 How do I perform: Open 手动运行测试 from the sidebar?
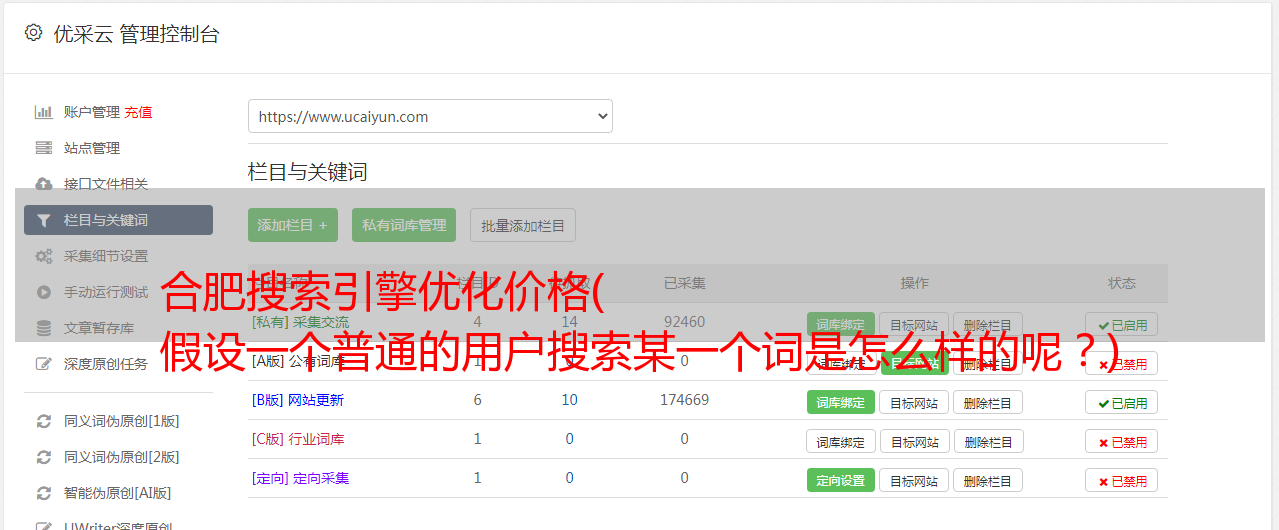(106, 292)
